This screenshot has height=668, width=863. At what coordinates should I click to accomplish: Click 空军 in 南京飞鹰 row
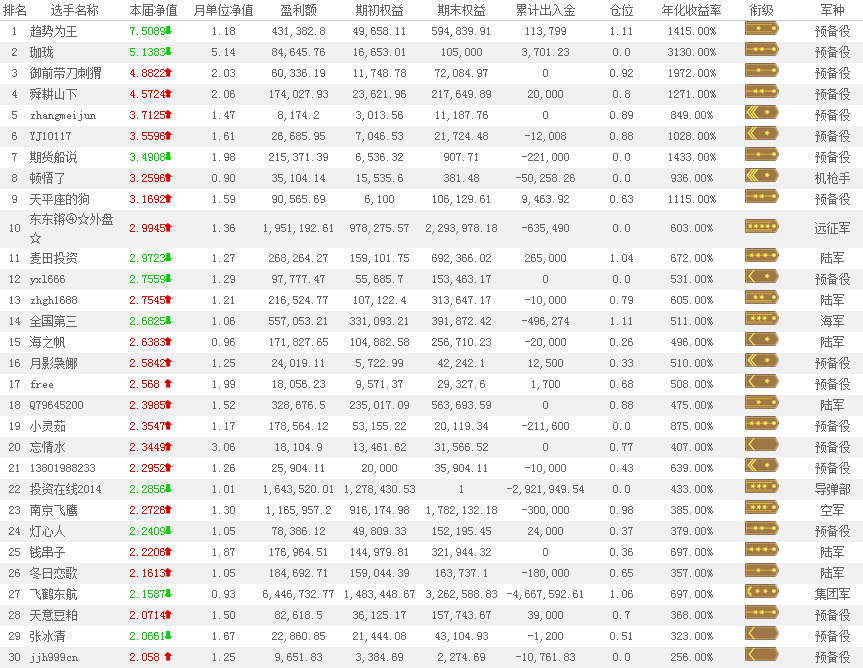tap(832, 510)
